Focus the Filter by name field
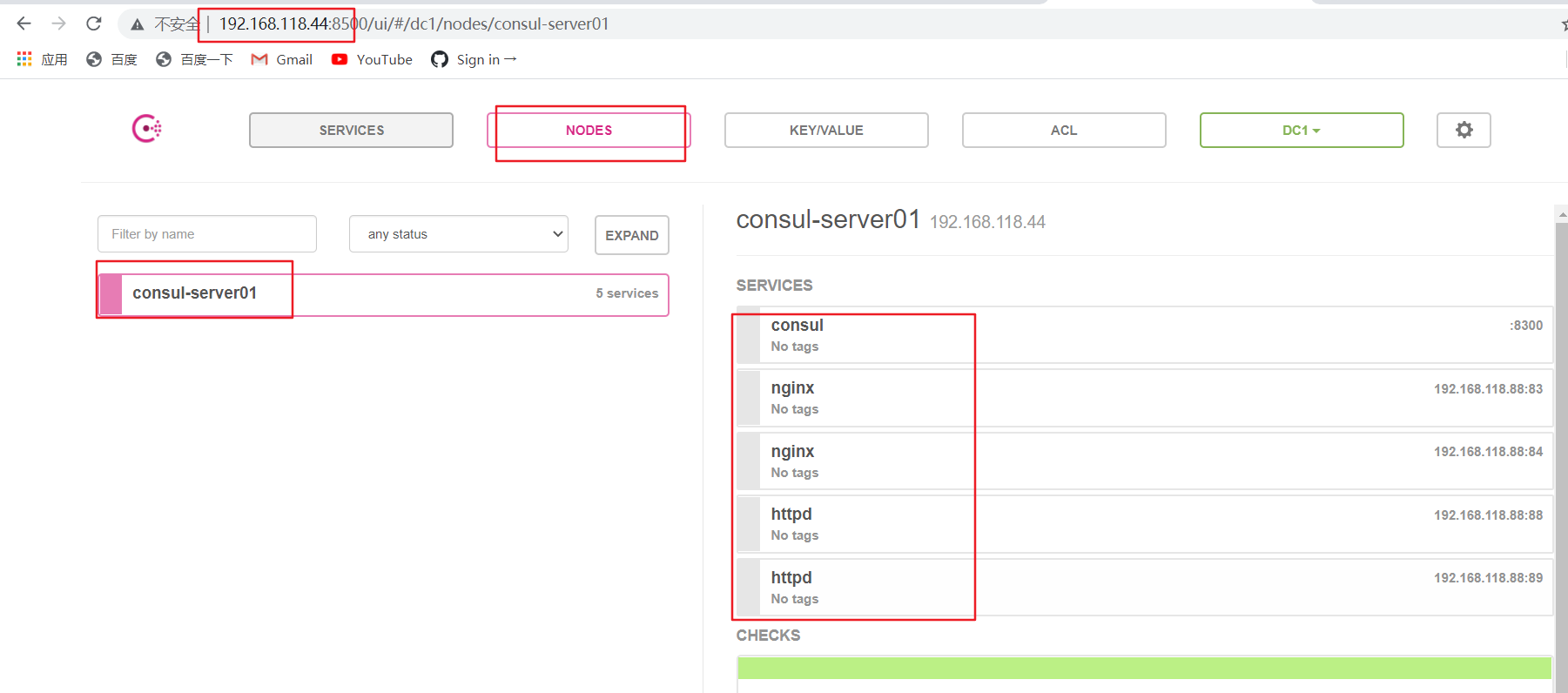Image resolution: width=1568 pixels, height=693 pixels. point(207,234)
